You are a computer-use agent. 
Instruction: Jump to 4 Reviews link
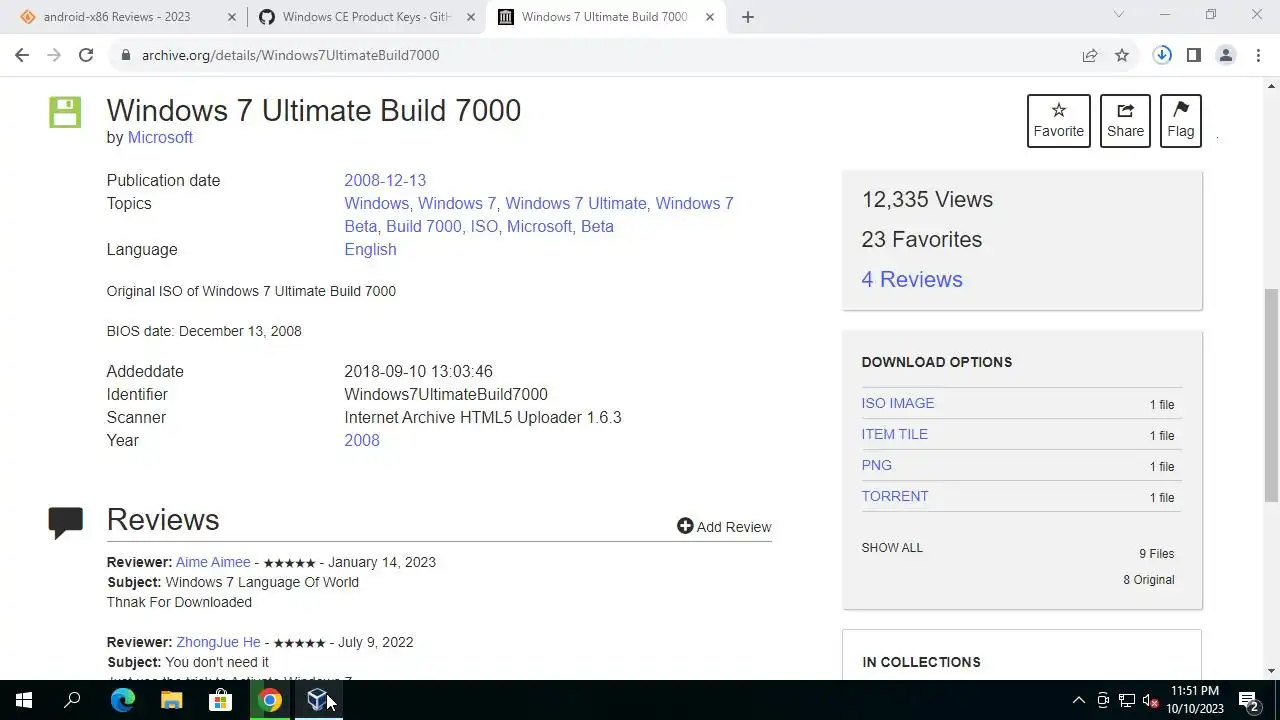tap(912, 279)
